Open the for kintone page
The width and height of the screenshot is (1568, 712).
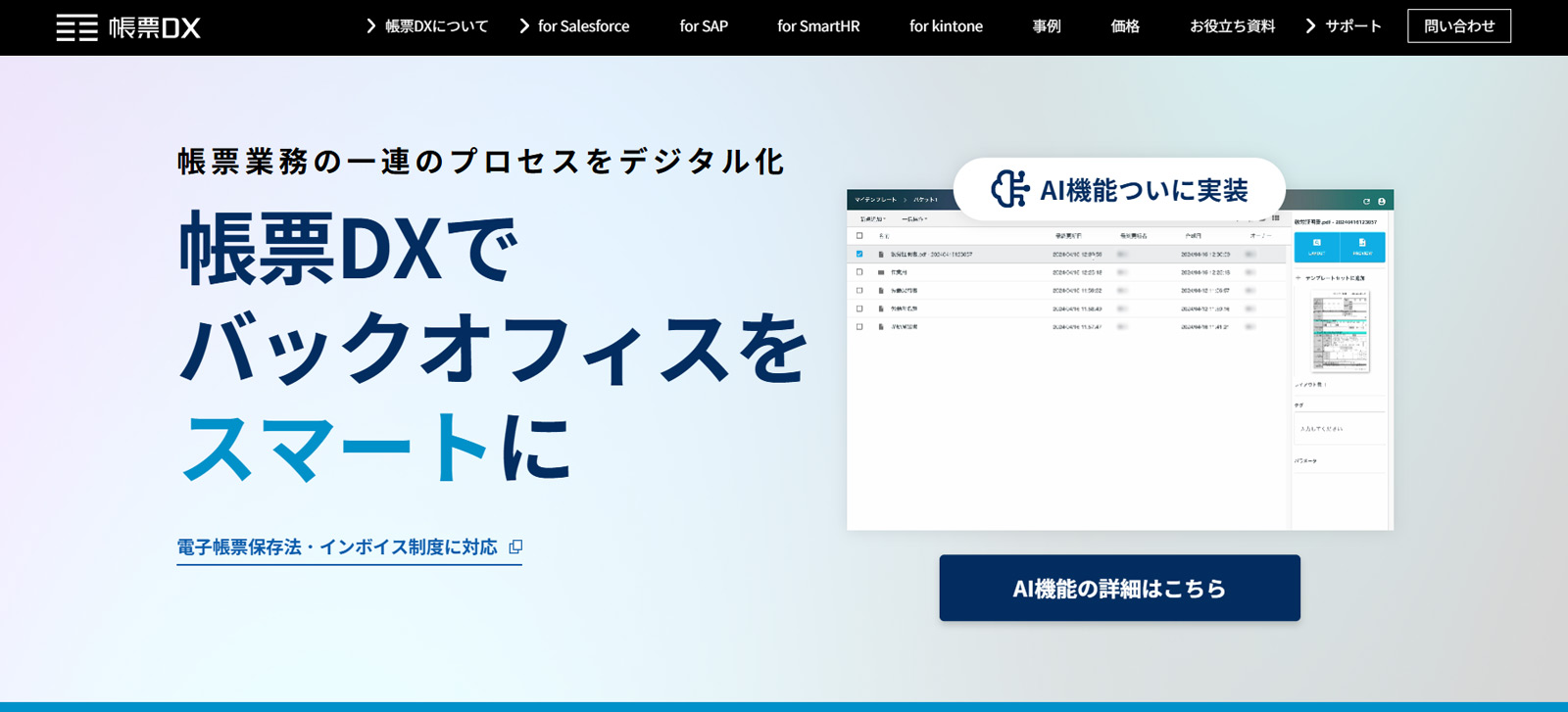click(x=946, y=26)
